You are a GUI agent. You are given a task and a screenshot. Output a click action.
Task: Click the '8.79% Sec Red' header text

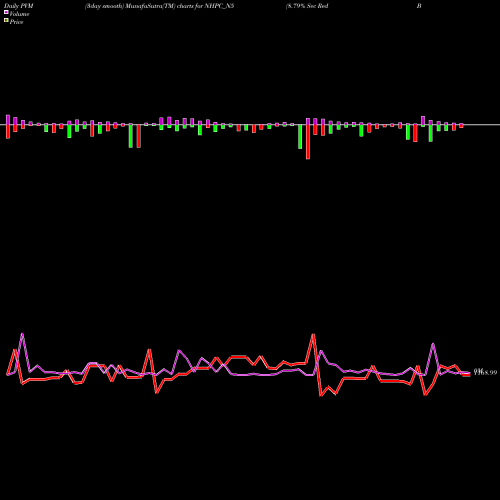coord(307,6)
